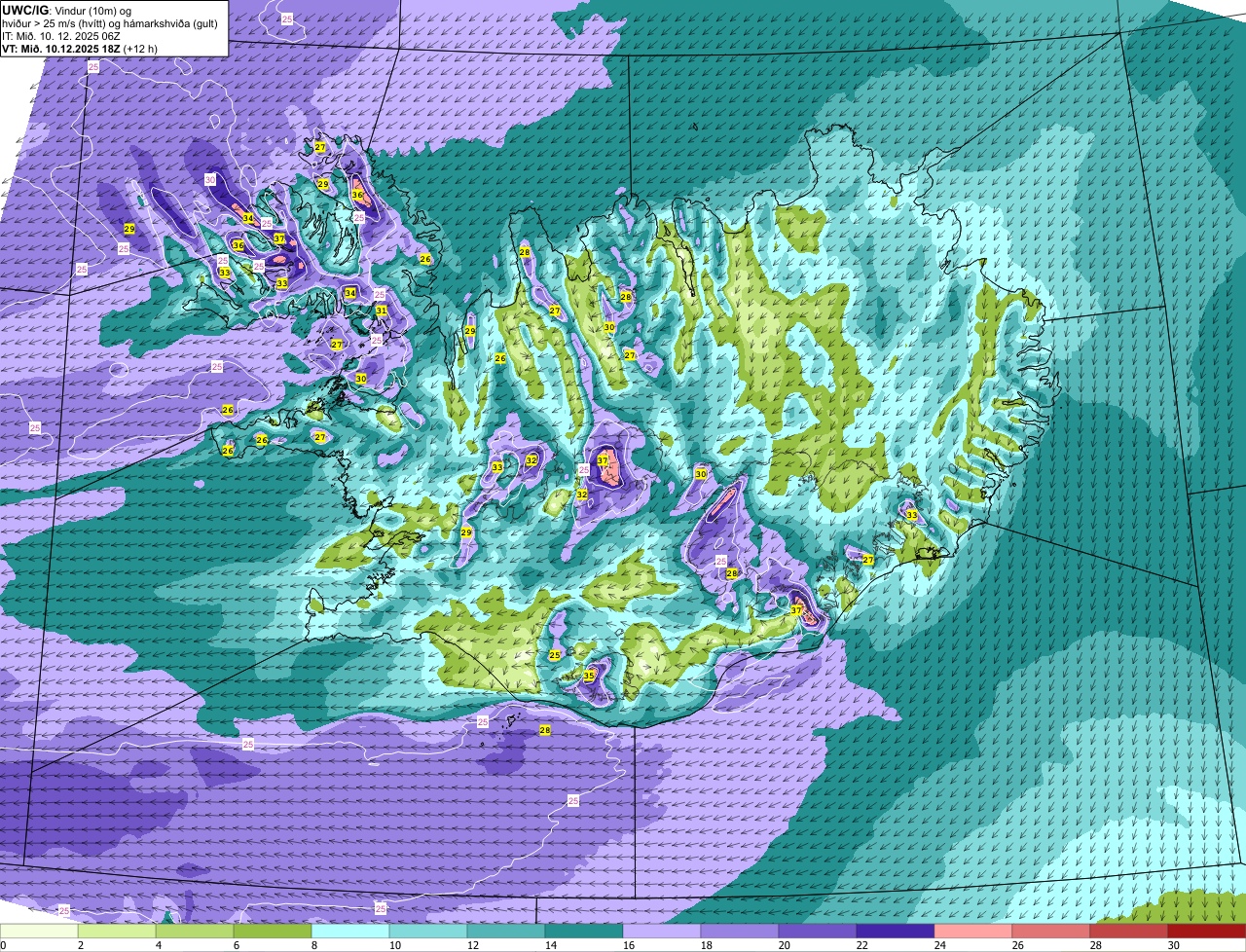Select the 24–26 m/s pink legend swatch
1246x952 pixels.
click(x=973, y=932)
